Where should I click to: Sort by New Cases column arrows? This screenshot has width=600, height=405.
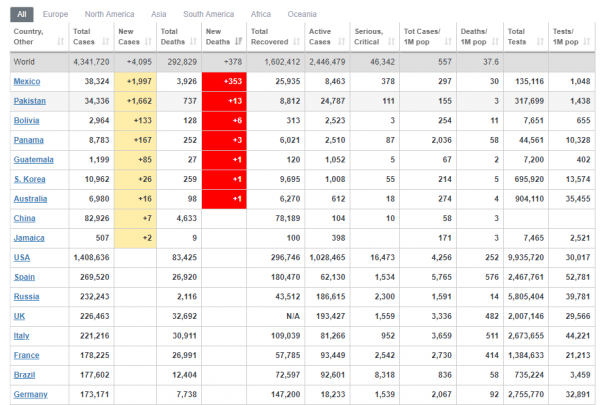coord(148,42)
